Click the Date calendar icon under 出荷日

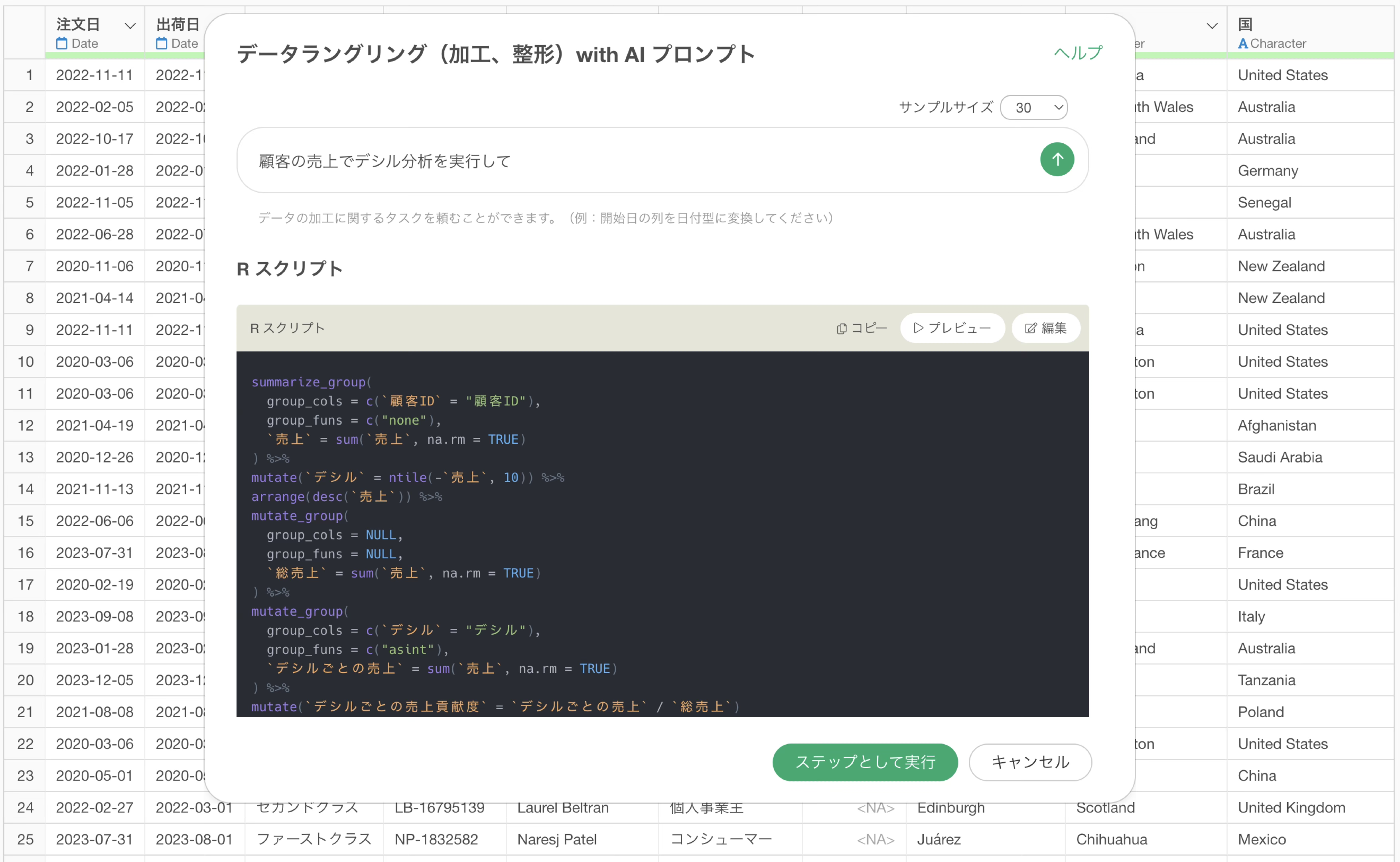tap(161, 43)
